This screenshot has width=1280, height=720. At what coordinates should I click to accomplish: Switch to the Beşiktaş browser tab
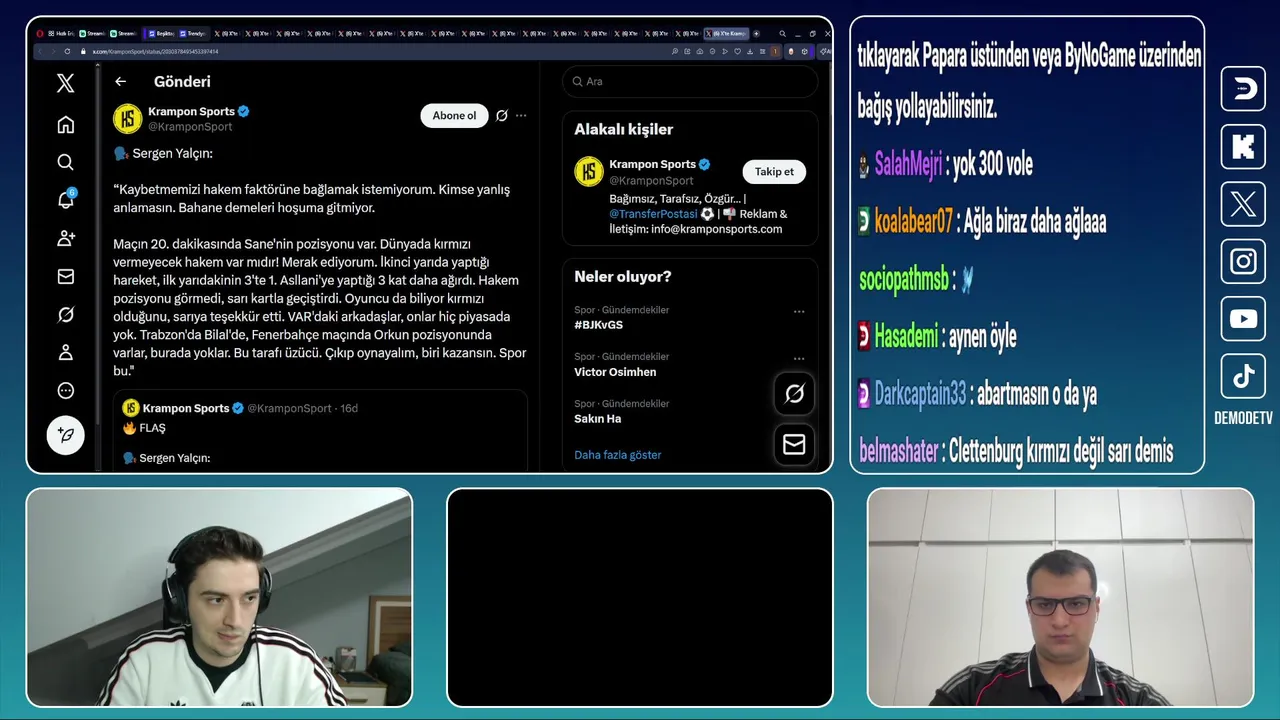(x=160, y=33)
